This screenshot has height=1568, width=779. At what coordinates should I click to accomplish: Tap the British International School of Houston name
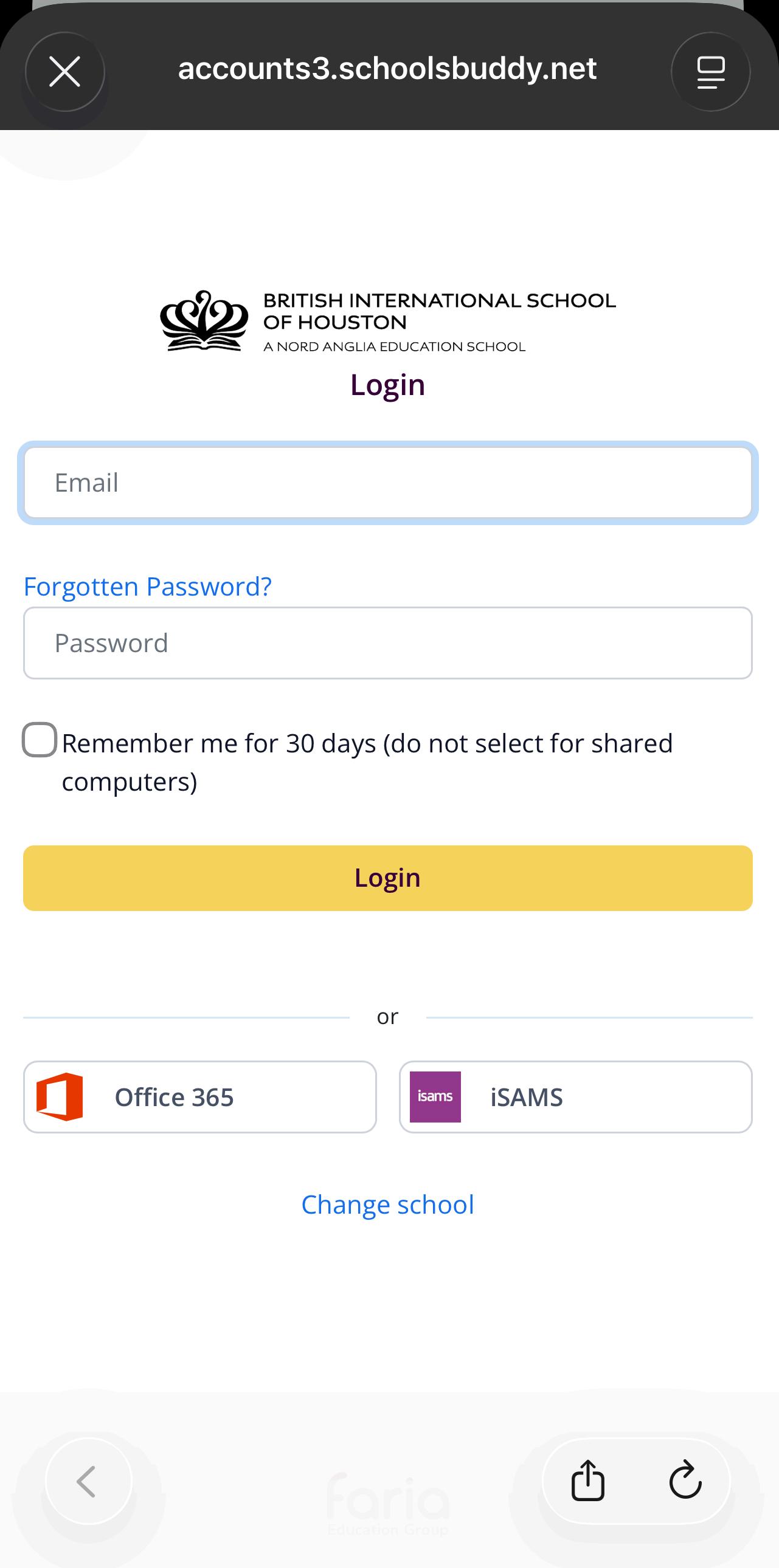[x=438, y=311]
